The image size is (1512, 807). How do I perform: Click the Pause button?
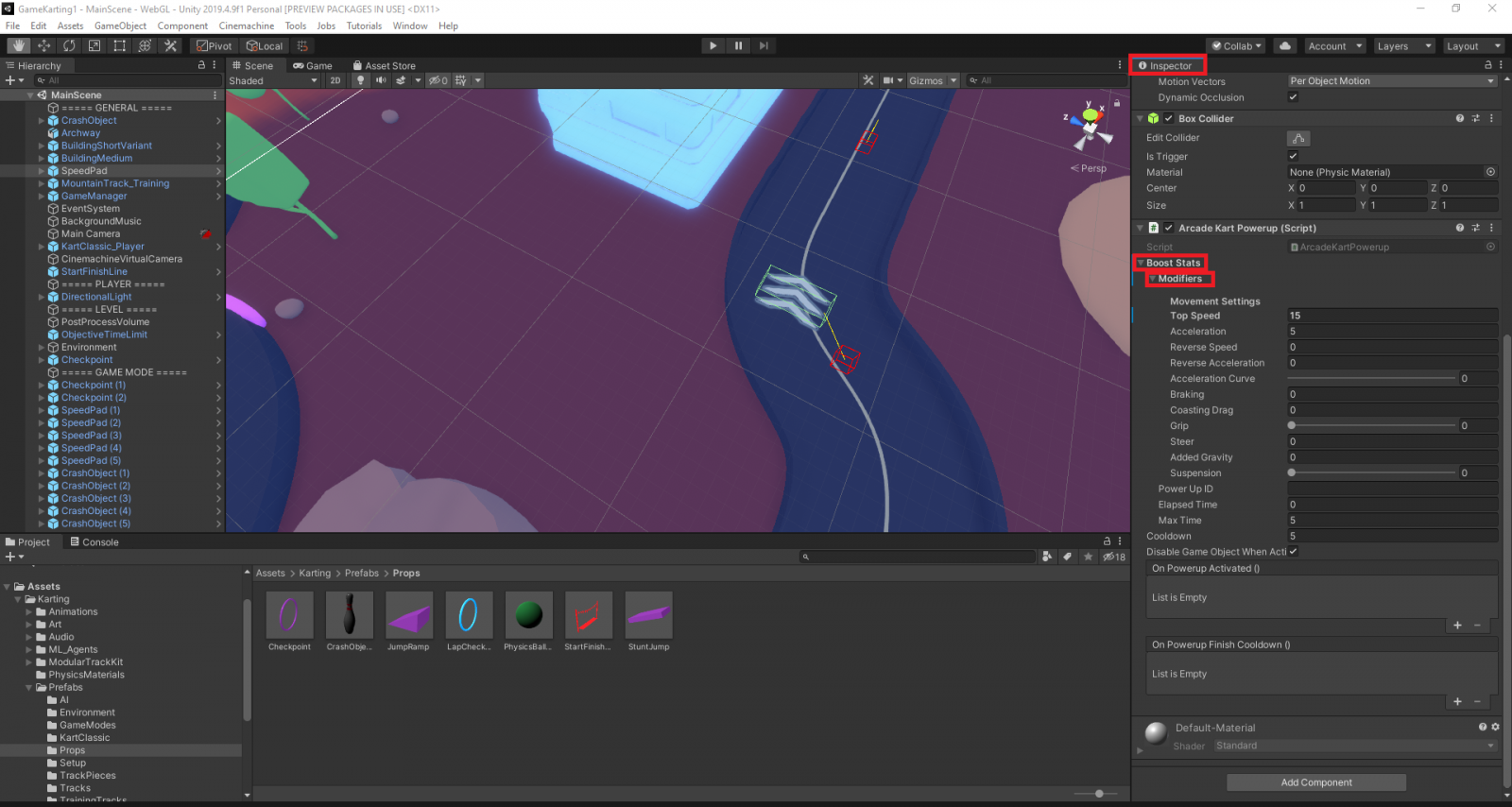tap(738, 45)
